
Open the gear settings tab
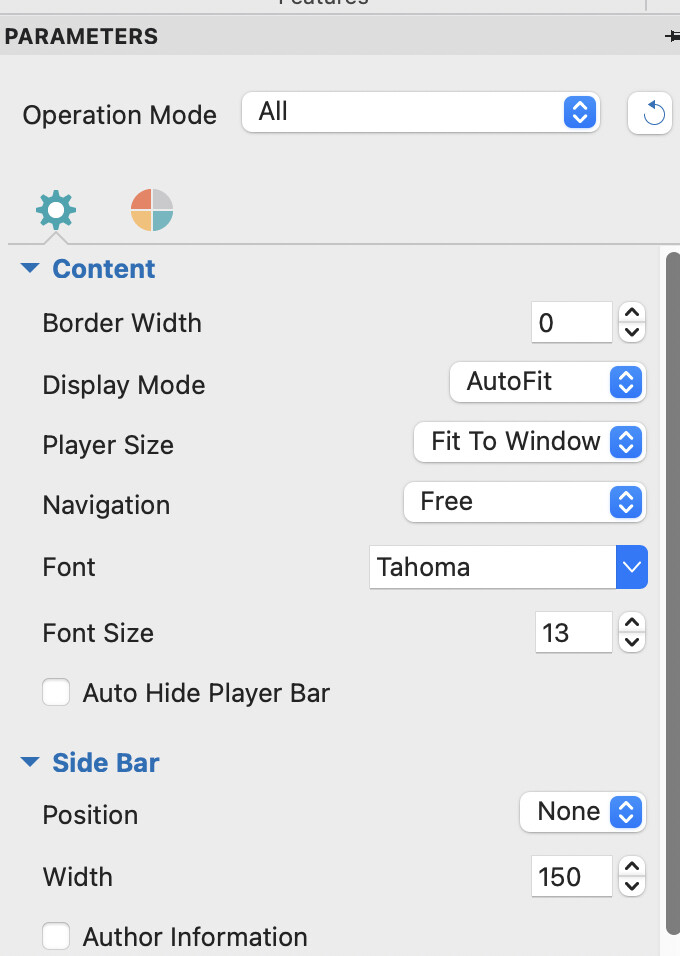[55, 211]
